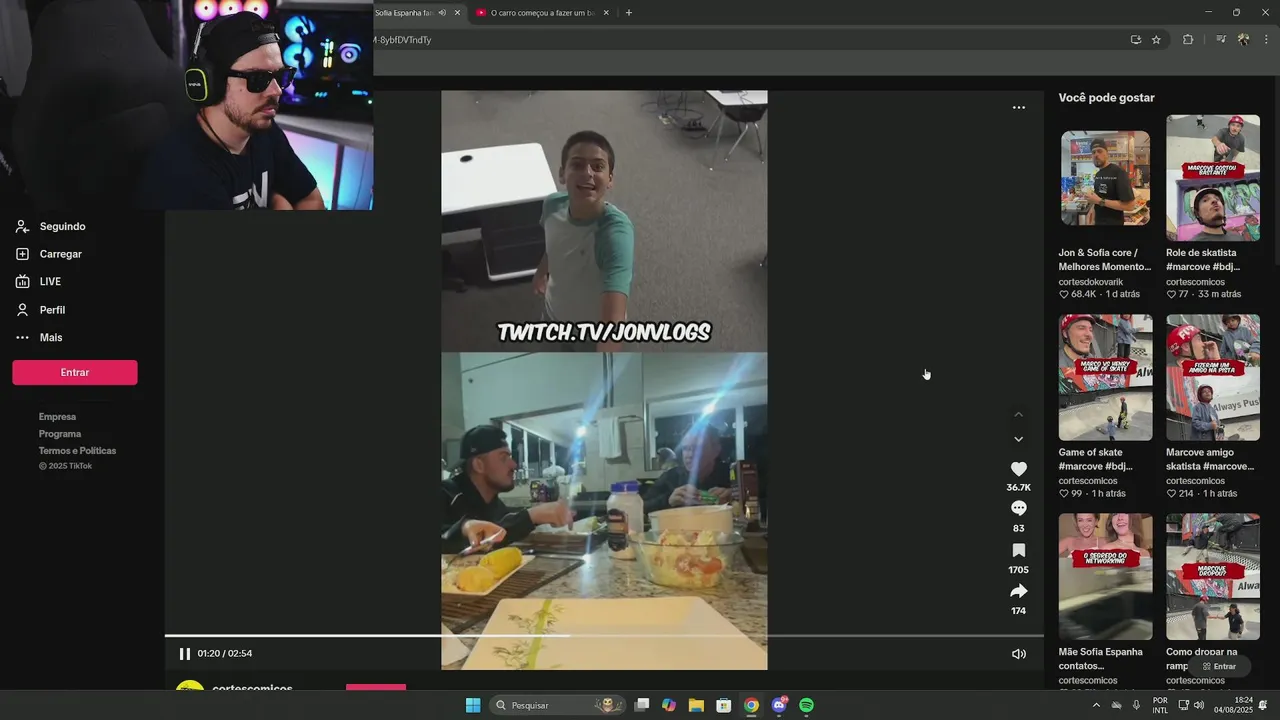Image resolution: width=1280 pixels, height=720 pixels.
Task: Open Seguindo in the TikTok sidebar
Action: coord(62,227)
